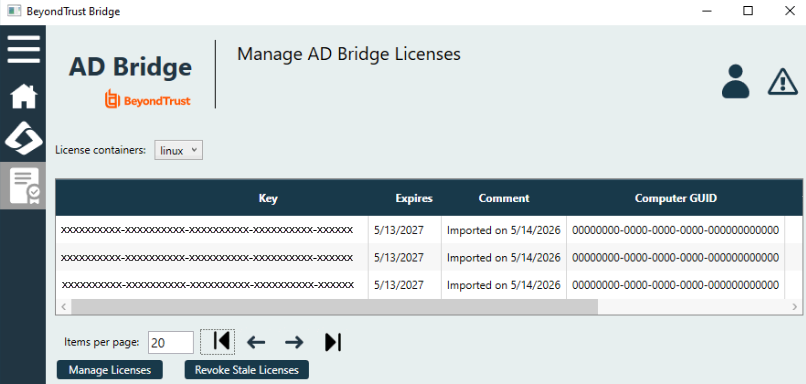Open the diamond arrows sidebar icon
Screen dimensions: 806x384
click(23, 138)
